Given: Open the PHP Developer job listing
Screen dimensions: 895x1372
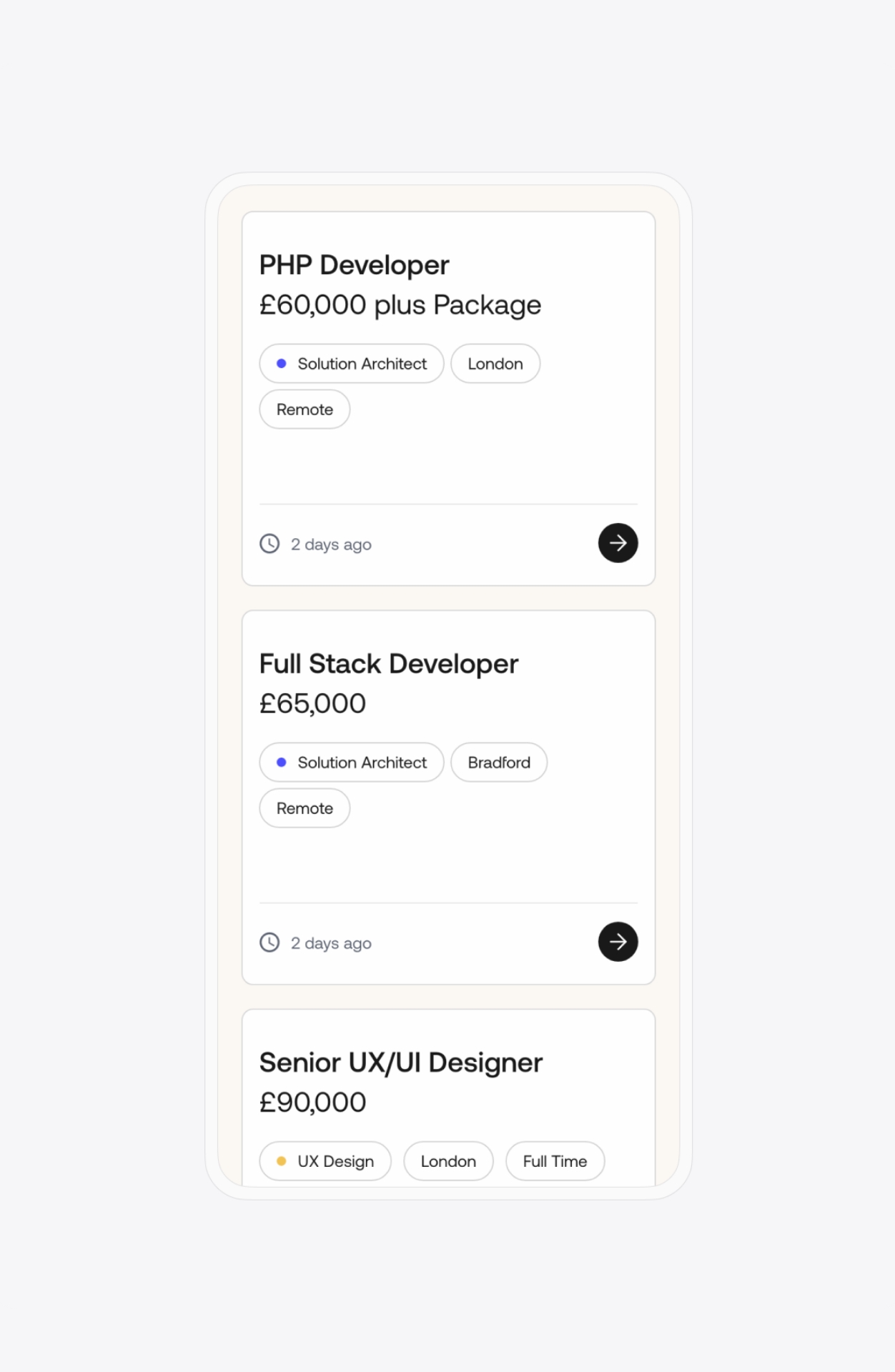Looking at the screenshot, I should point(353,264).
